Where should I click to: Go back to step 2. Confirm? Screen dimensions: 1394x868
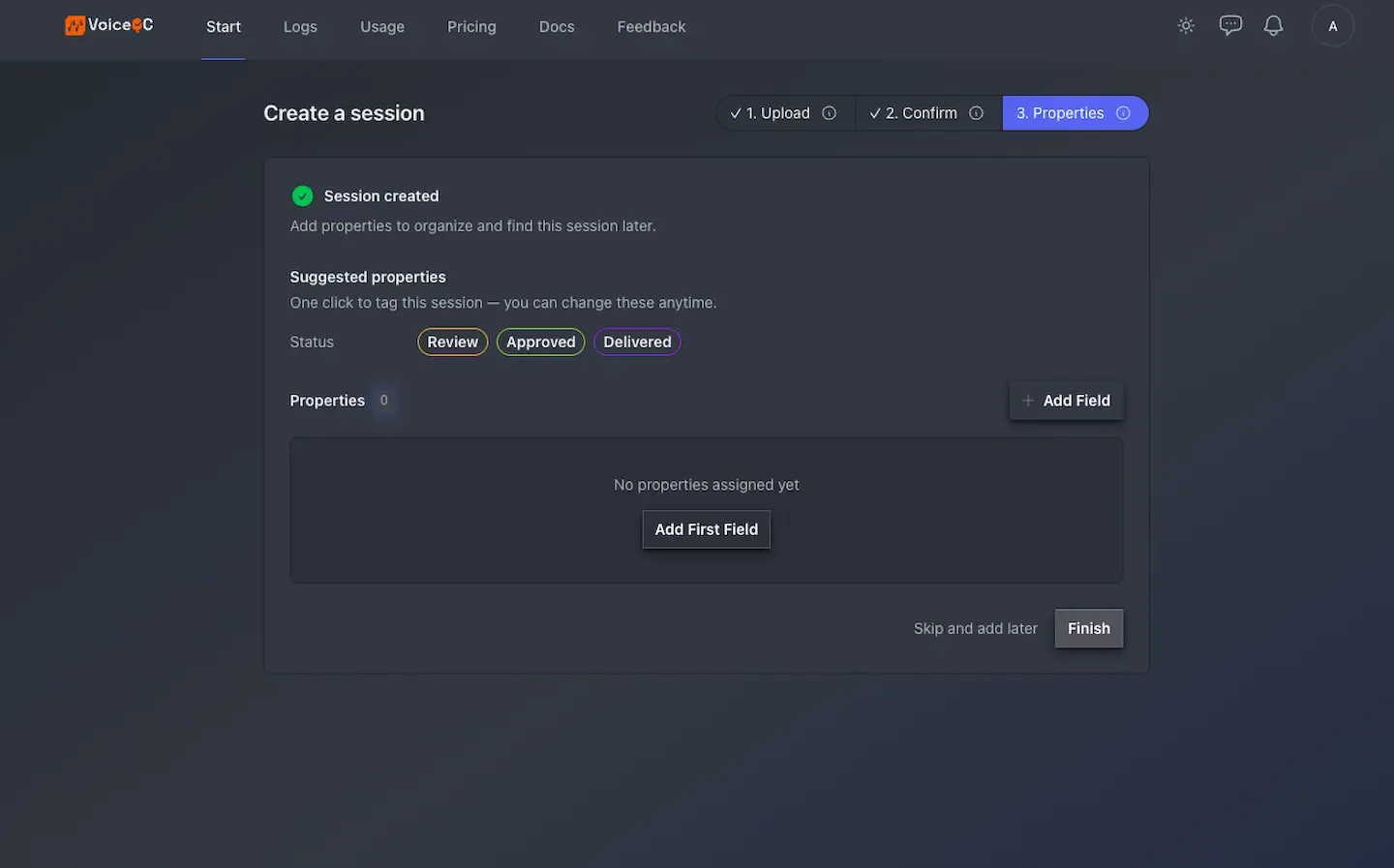pyautogui.click(x=928, y=113)
